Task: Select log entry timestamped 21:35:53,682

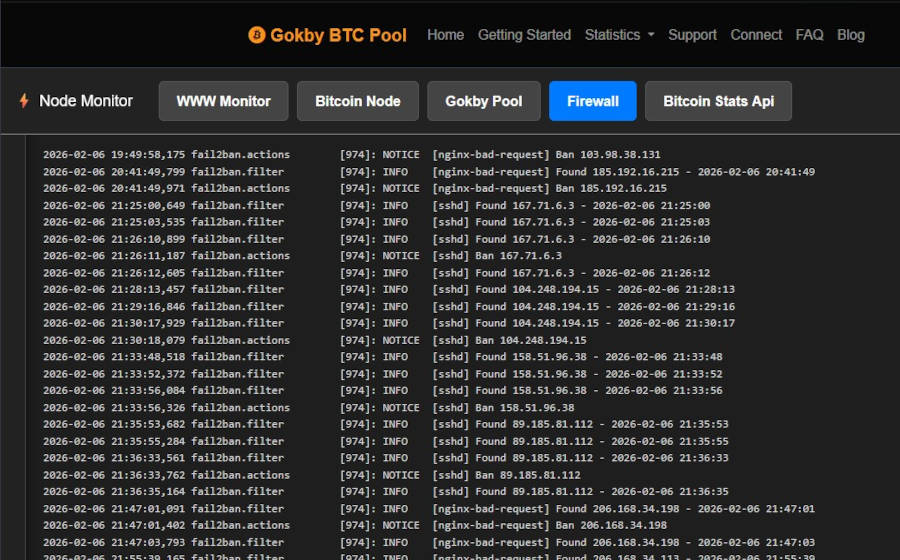Action: 386,425
